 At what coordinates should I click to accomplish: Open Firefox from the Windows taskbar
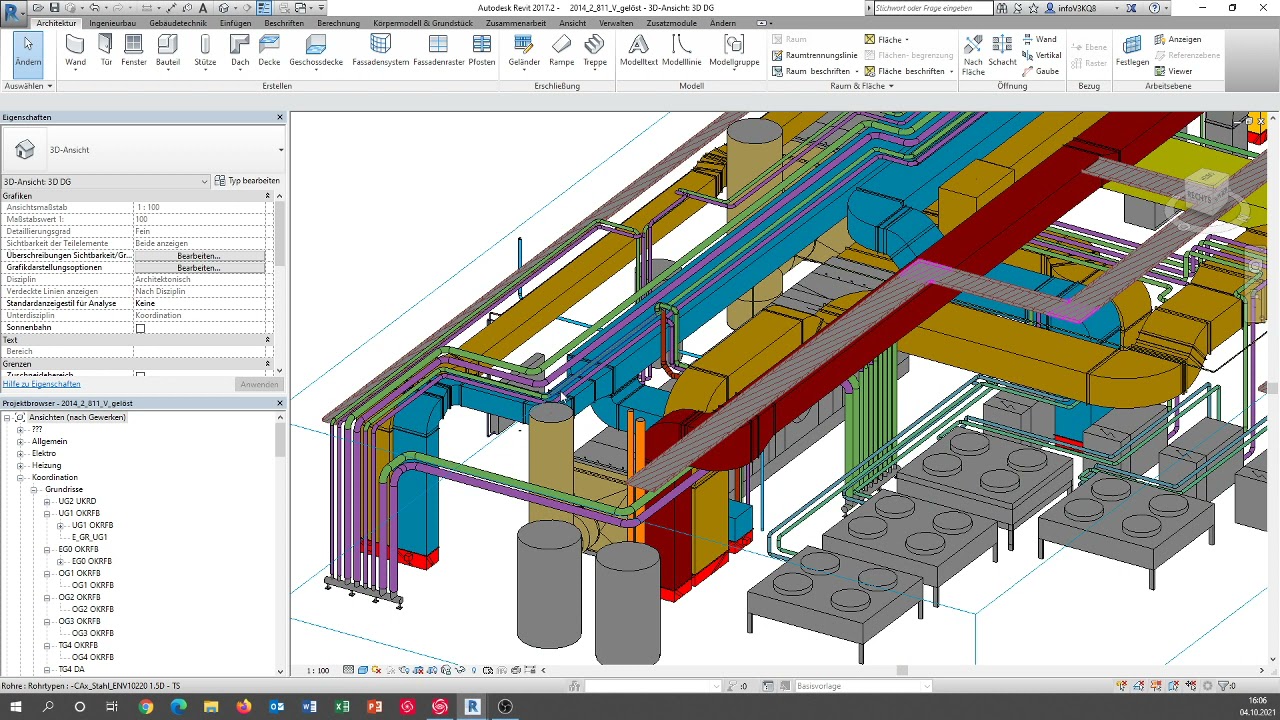coord(244,707)
